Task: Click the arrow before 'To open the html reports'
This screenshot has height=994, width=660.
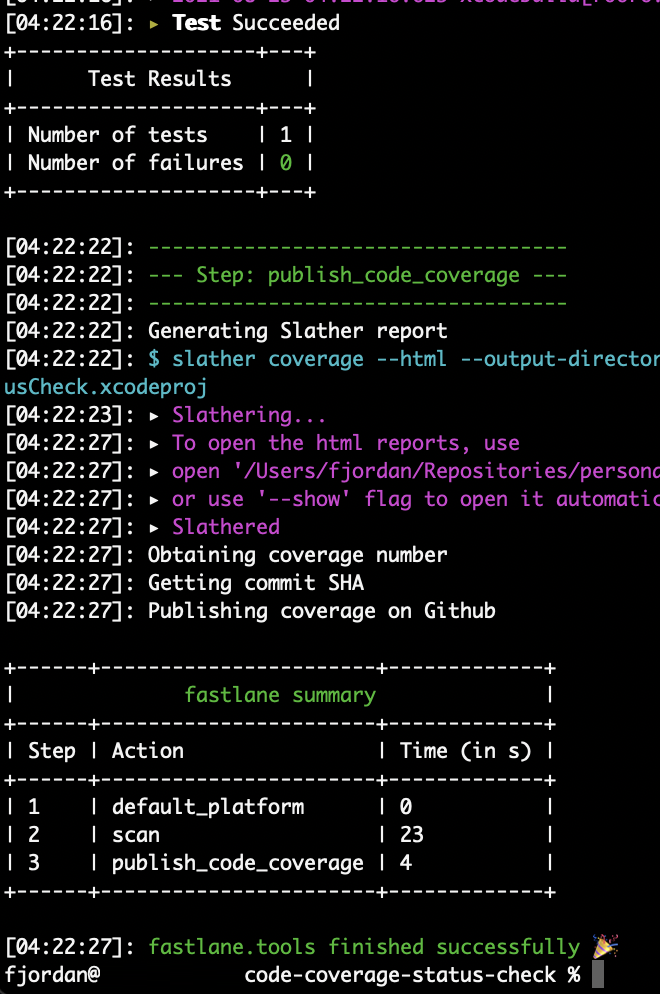Action: [154, 444]
